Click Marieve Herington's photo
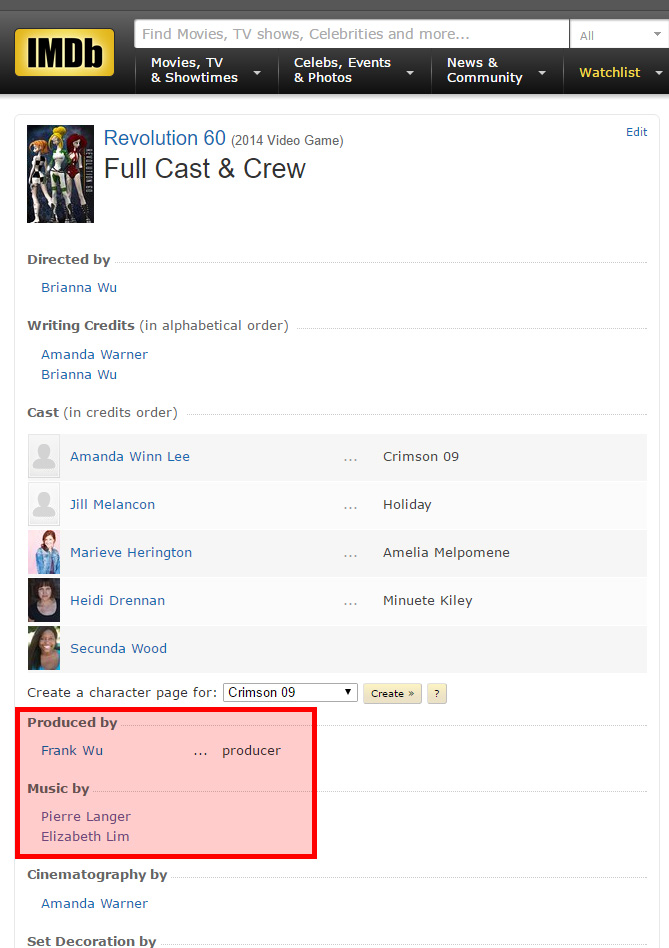The height and width of the screenshot is (948, 669). click(44, 552)
